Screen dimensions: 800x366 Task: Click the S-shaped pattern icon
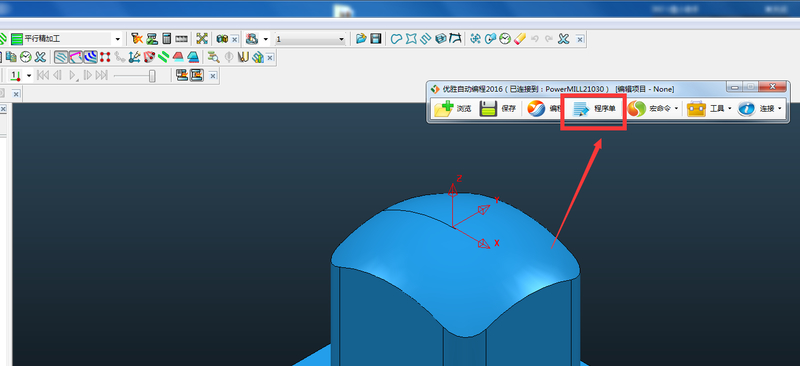[x=426, y=38]
